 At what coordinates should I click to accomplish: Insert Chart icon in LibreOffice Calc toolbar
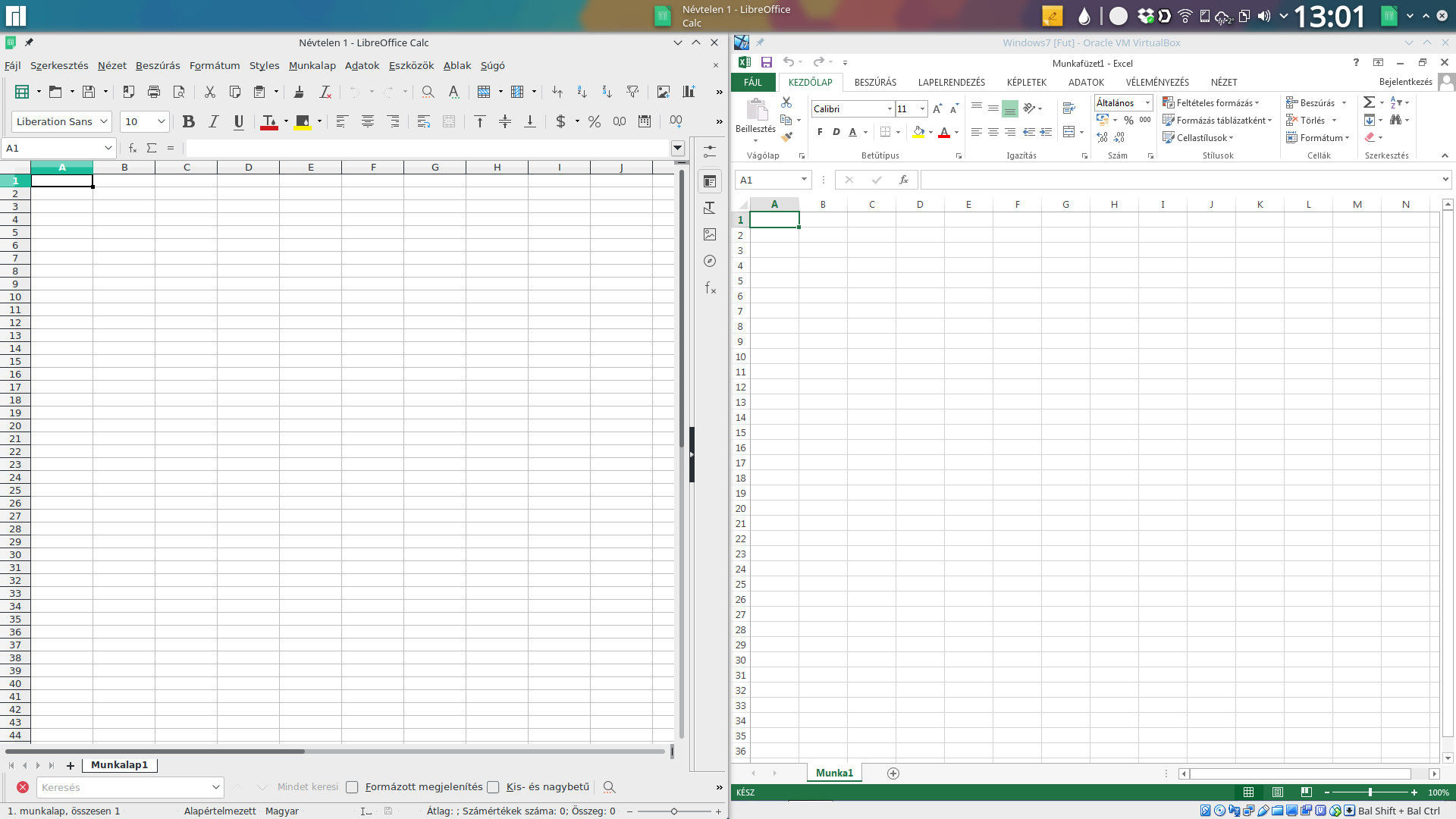coord(689,92)
